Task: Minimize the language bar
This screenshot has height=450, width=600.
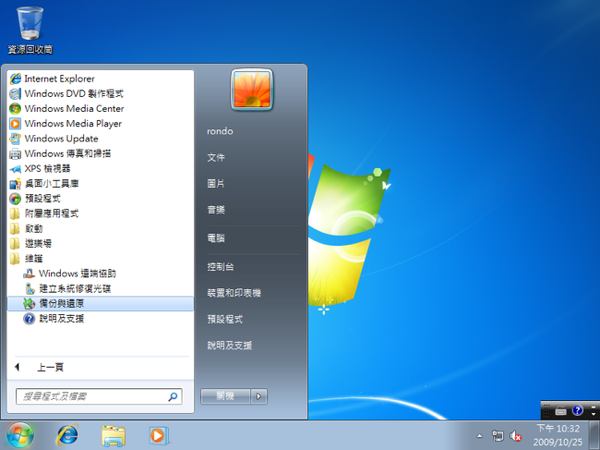Action: coord(593,406)
